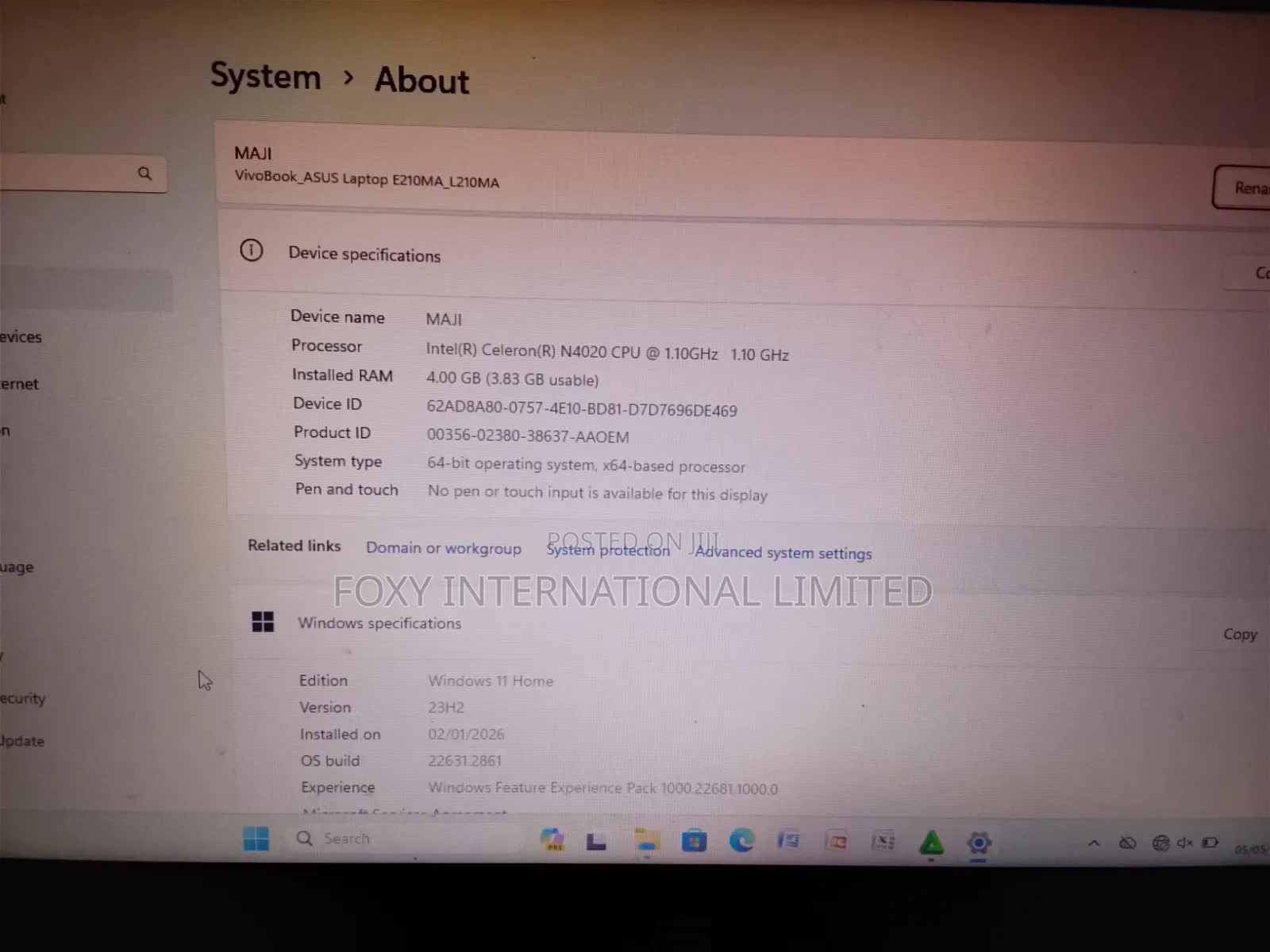Screen dimensions: 1270x952
Task: Click the Device name value MAJI
Action: [x=444, y=319]
